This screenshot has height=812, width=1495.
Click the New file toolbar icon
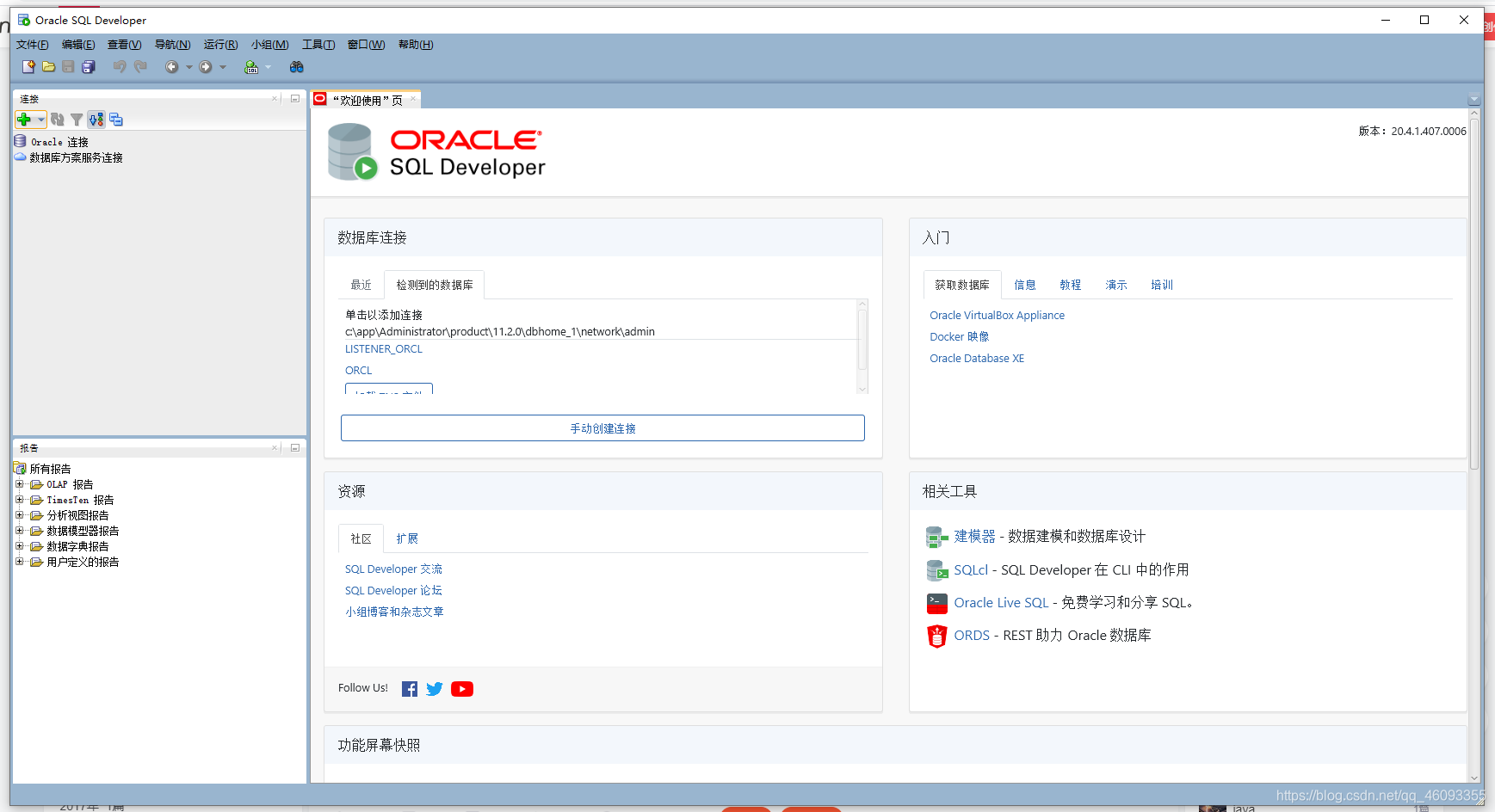28,67
